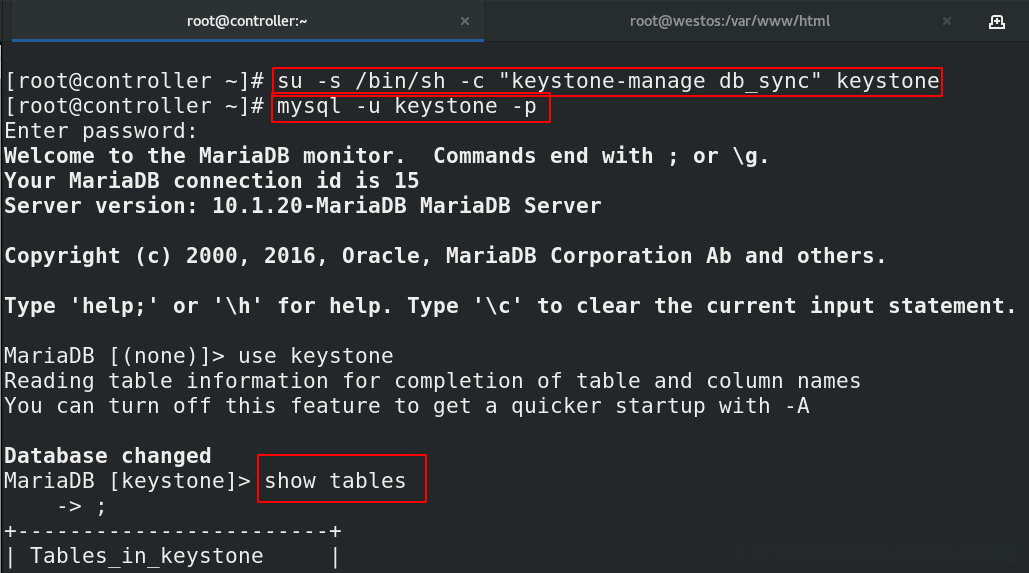Click the Enter password: line

(101, 131)
